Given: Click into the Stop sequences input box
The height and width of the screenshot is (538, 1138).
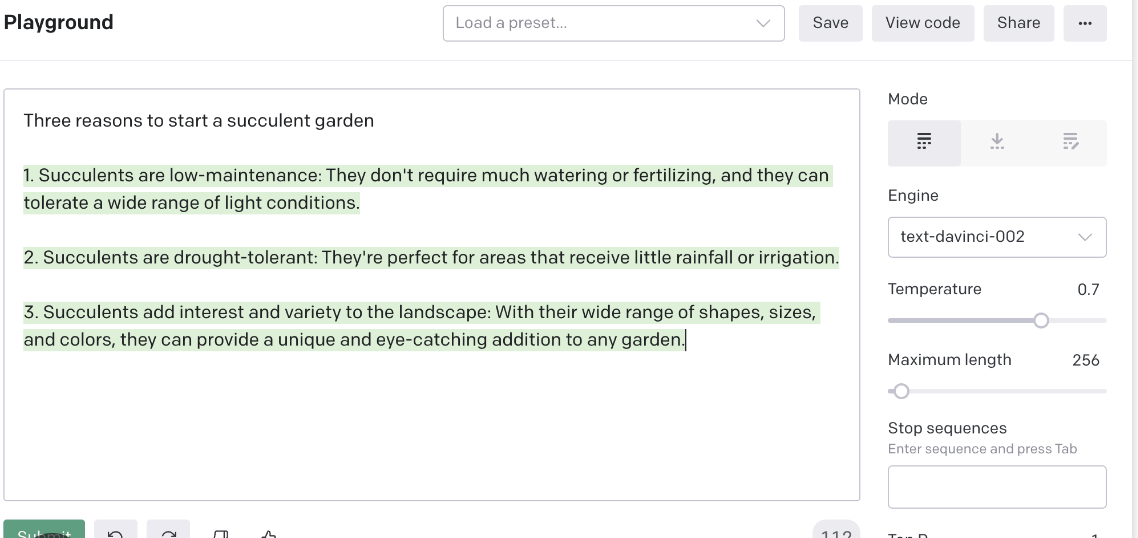Looking at the screenshot, I should (x=997, y=486).
